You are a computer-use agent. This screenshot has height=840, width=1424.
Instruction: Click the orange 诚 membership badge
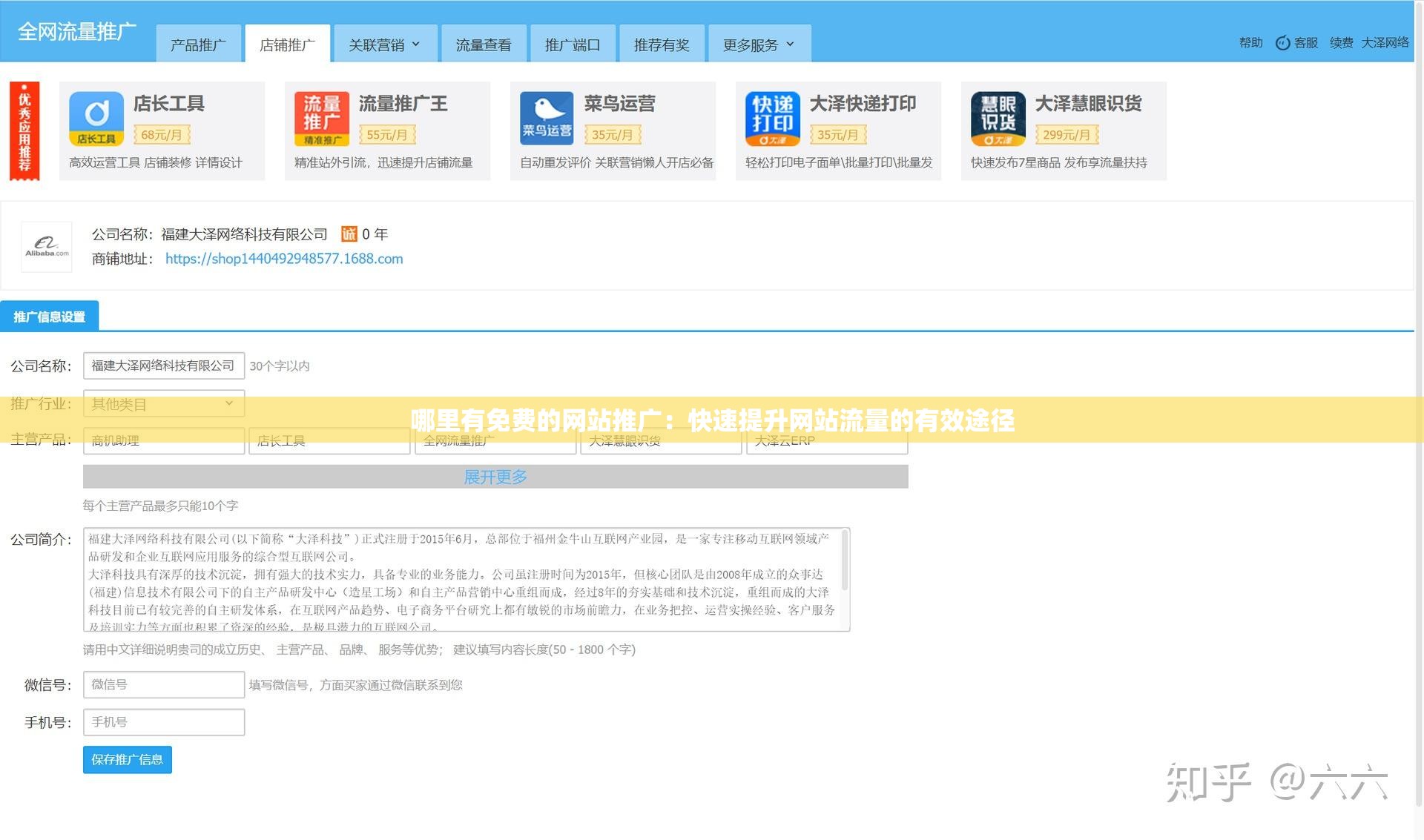(349, 234)
